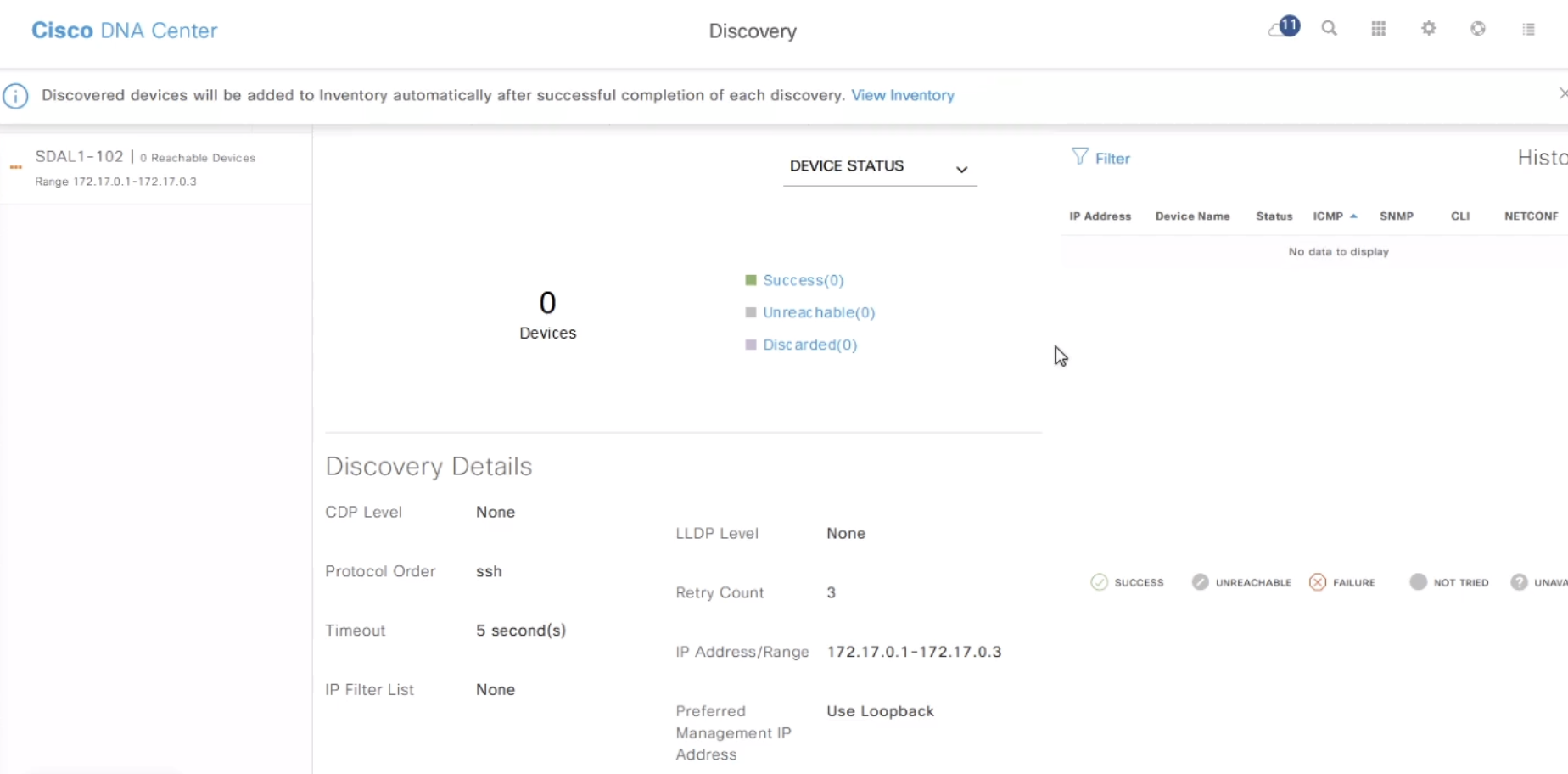Expand the DEVICE STATUS dropdown
The image size is (1568, 774).
[880, 166]
